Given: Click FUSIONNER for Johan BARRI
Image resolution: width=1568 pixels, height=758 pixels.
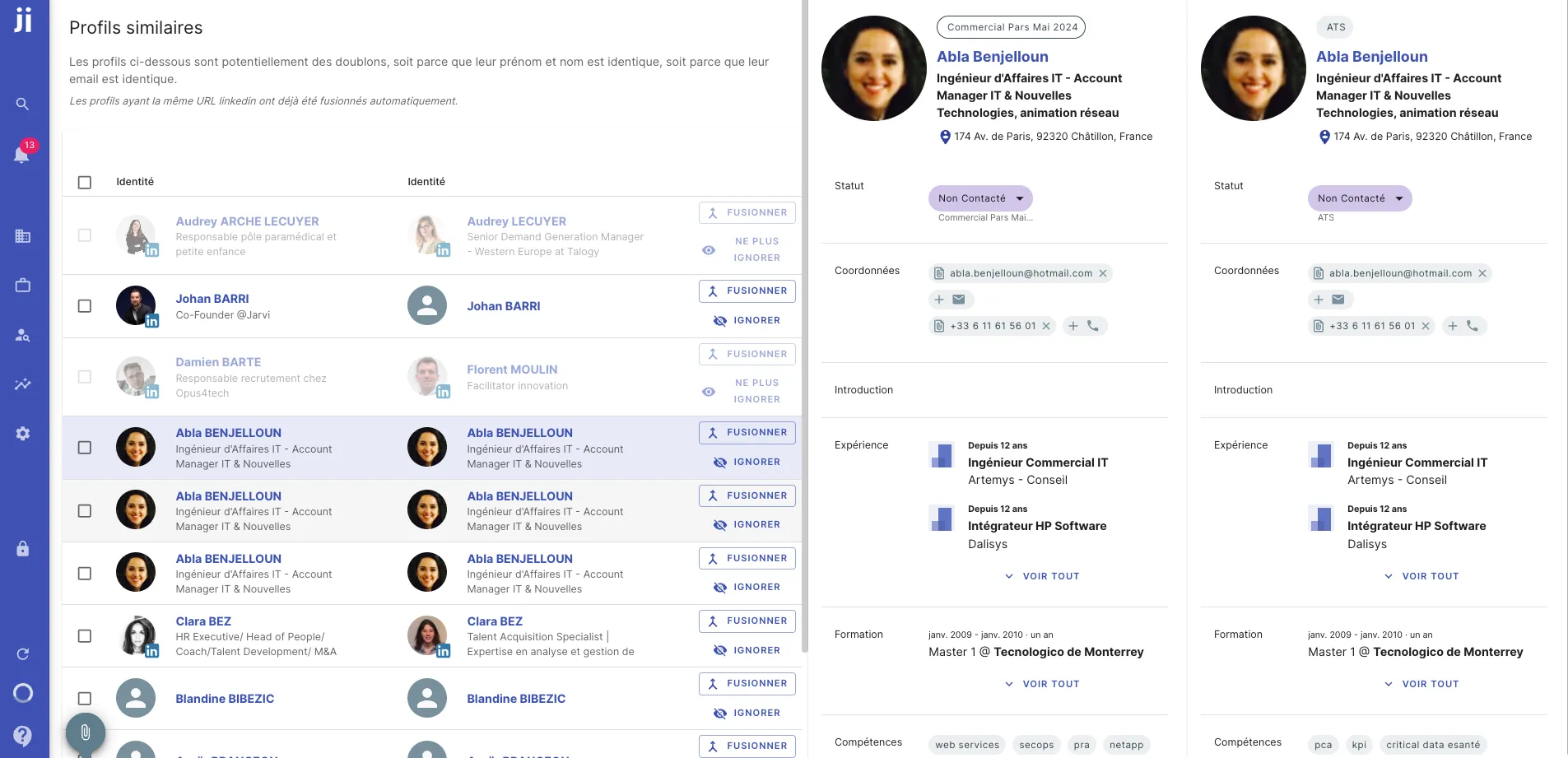Looking at the screenshot, I should click(747, 291).
